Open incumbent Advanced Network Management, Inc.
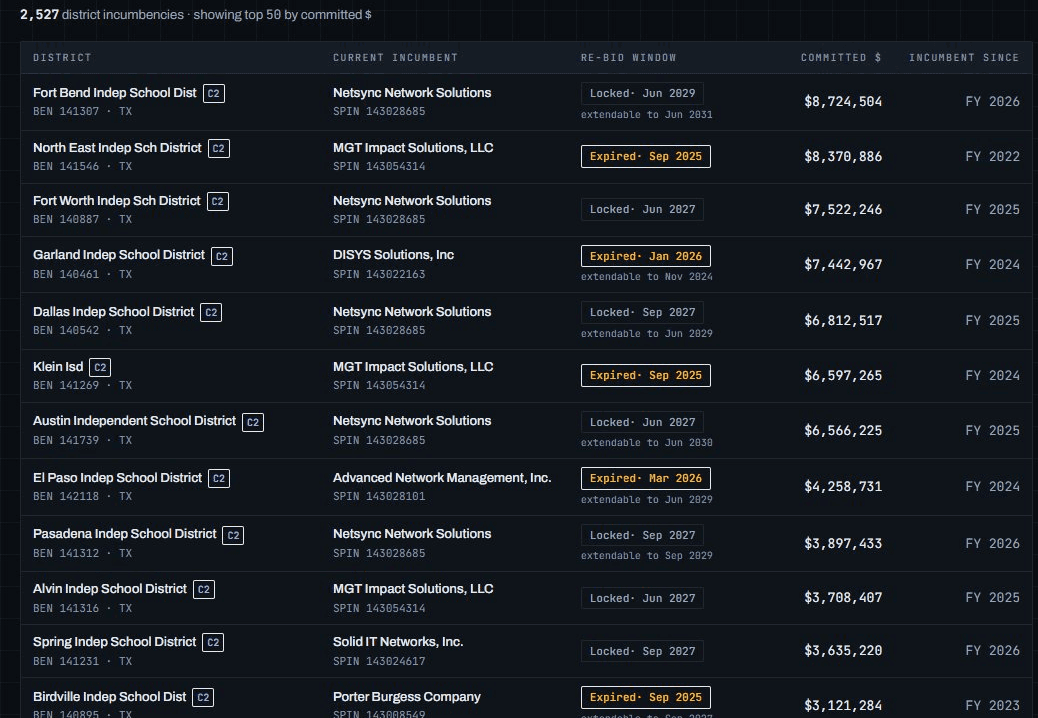Image resolution: width=1038 pixels, height=718 pixels. click(442, 478)
